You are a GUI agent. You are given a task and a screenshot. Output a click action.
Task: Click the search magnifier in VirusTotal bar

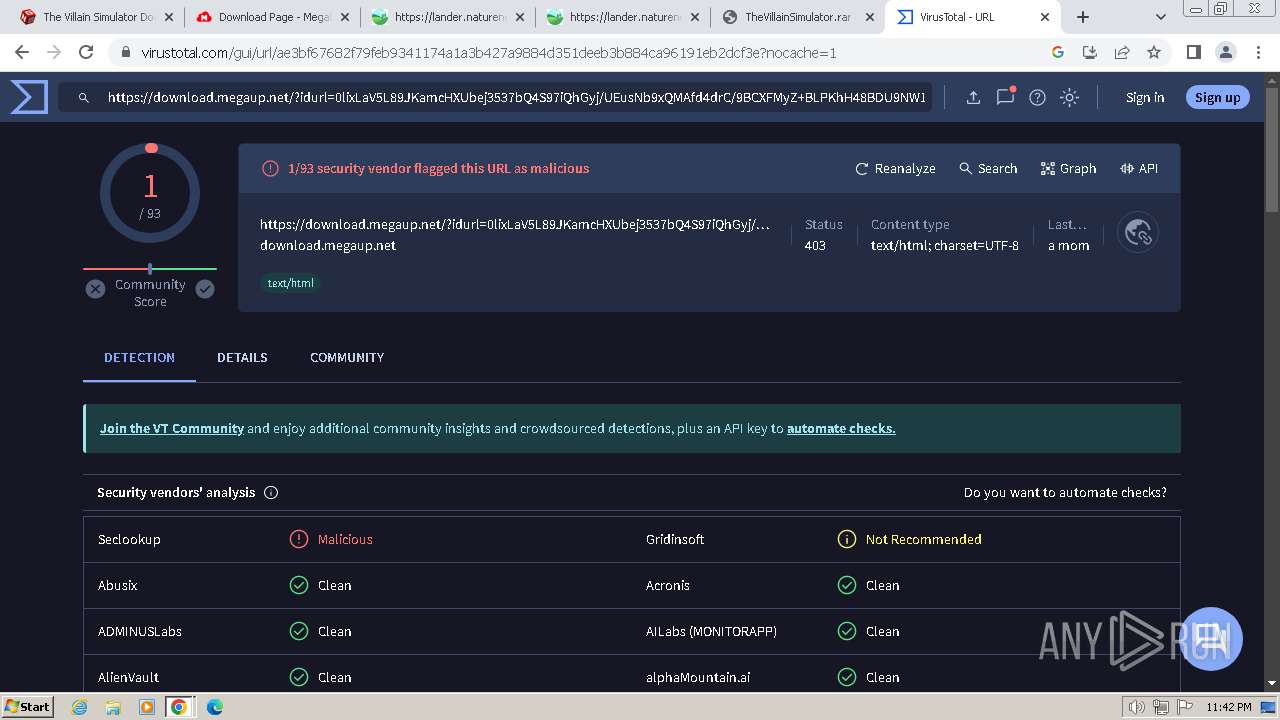click(x=84, y=97)
